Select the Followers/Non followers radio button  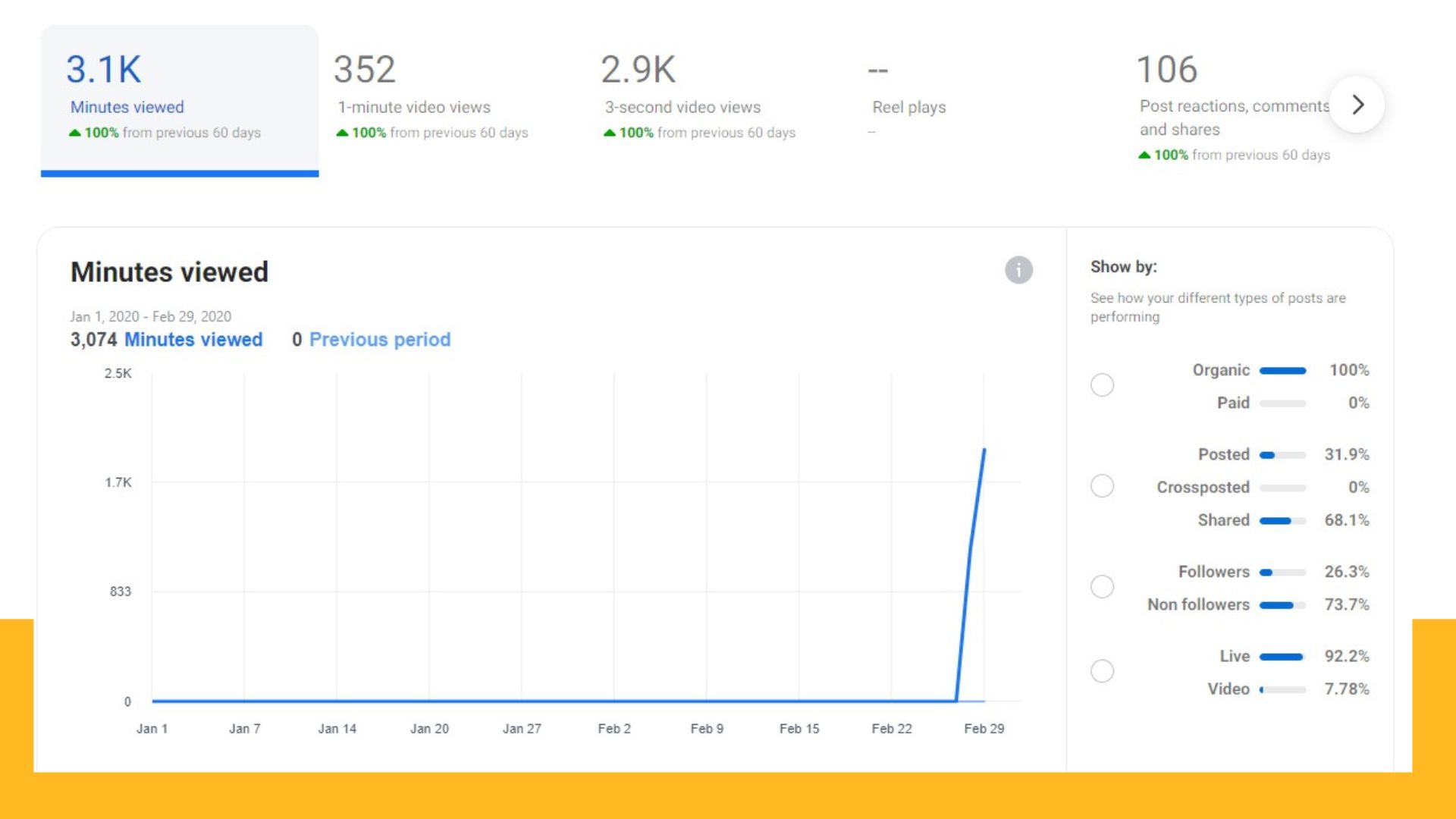click(1102, 587)
